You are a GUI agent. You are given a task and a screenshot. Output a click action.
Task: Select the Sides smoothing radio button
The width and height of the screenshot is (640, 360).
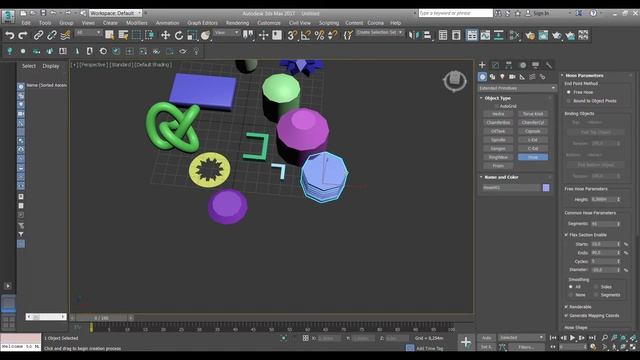(596, 287)
